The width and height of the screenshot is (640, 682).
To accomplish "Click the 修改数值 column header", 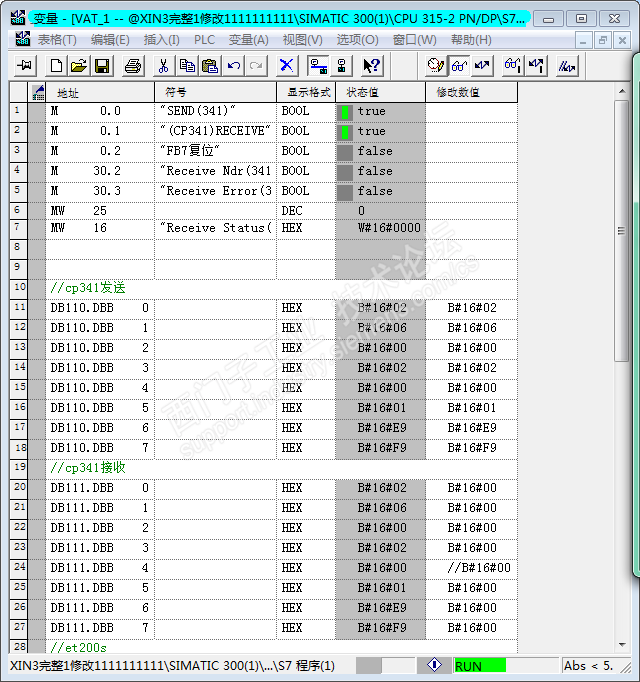I will (x=472, y=93).
